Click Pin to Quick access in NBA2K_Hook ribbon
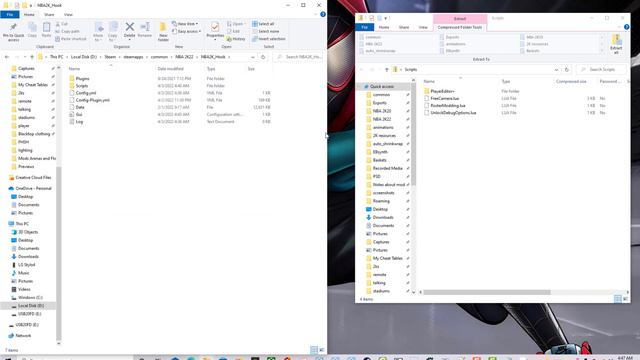The height and width of the screenshot is (360, 640). click(13, 32)
